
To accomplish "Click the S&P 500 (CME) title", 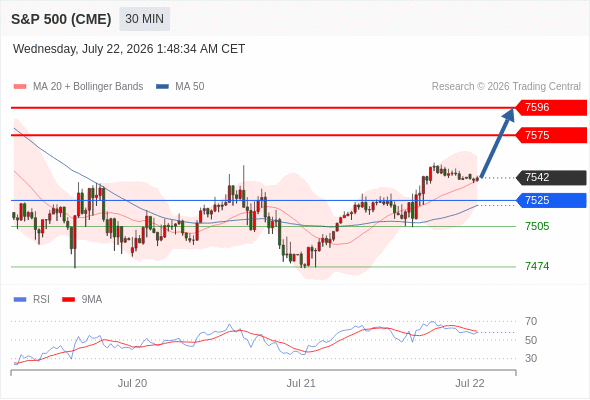I will (x=61, y=19).
